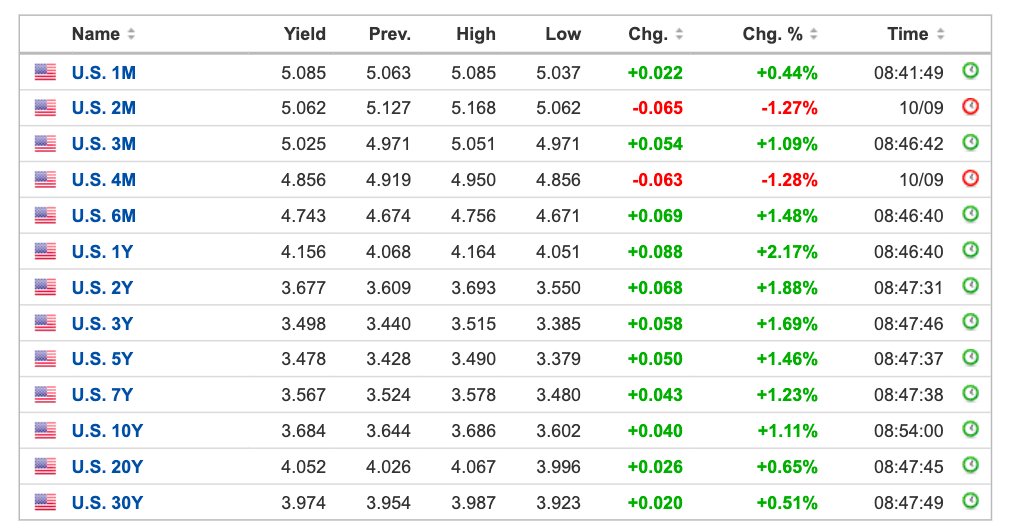Image resolution: width=1014 pixels, height=530 pixels.
Task: Click the Yield column header
Action: [x=305, y=34]
